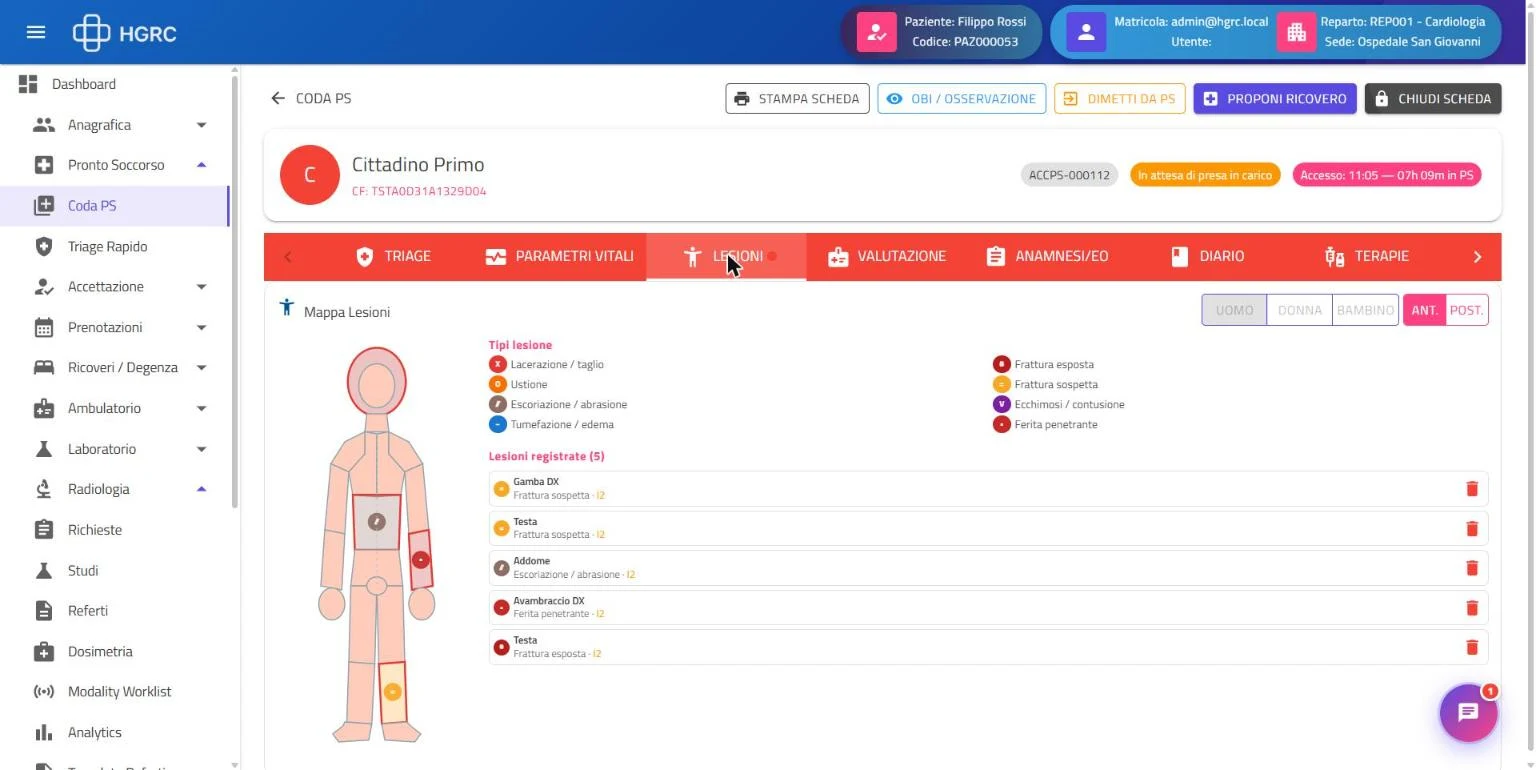Click the user account Matricola icon
Image resolution: width=1536 pixels, height=770 pixels.
click(1086, 32)
